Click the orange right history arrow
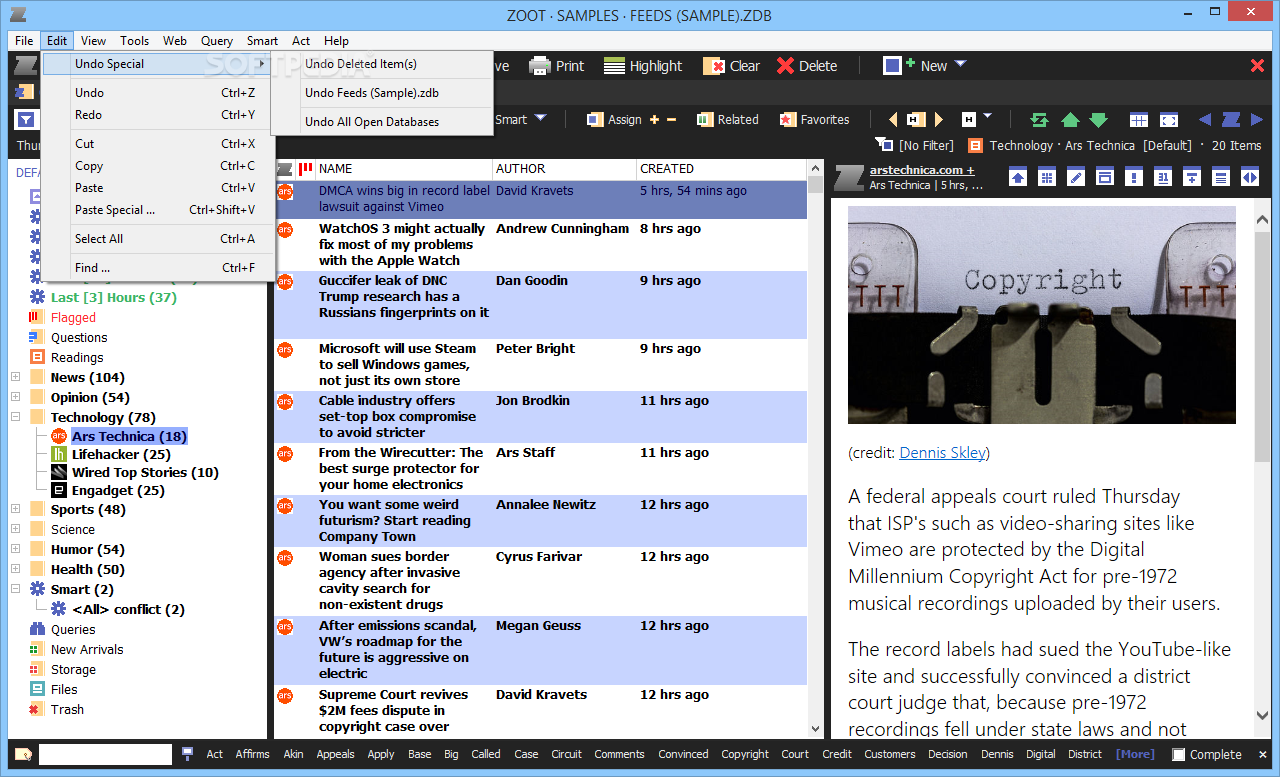The image size is (1280, 777). click(x=938, y=120)
